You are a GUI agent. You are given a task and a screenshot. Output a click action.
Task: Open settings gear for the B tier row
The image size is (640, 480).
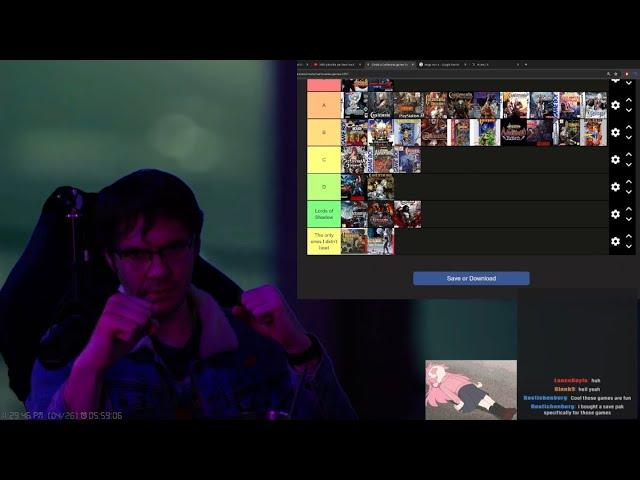616,132
